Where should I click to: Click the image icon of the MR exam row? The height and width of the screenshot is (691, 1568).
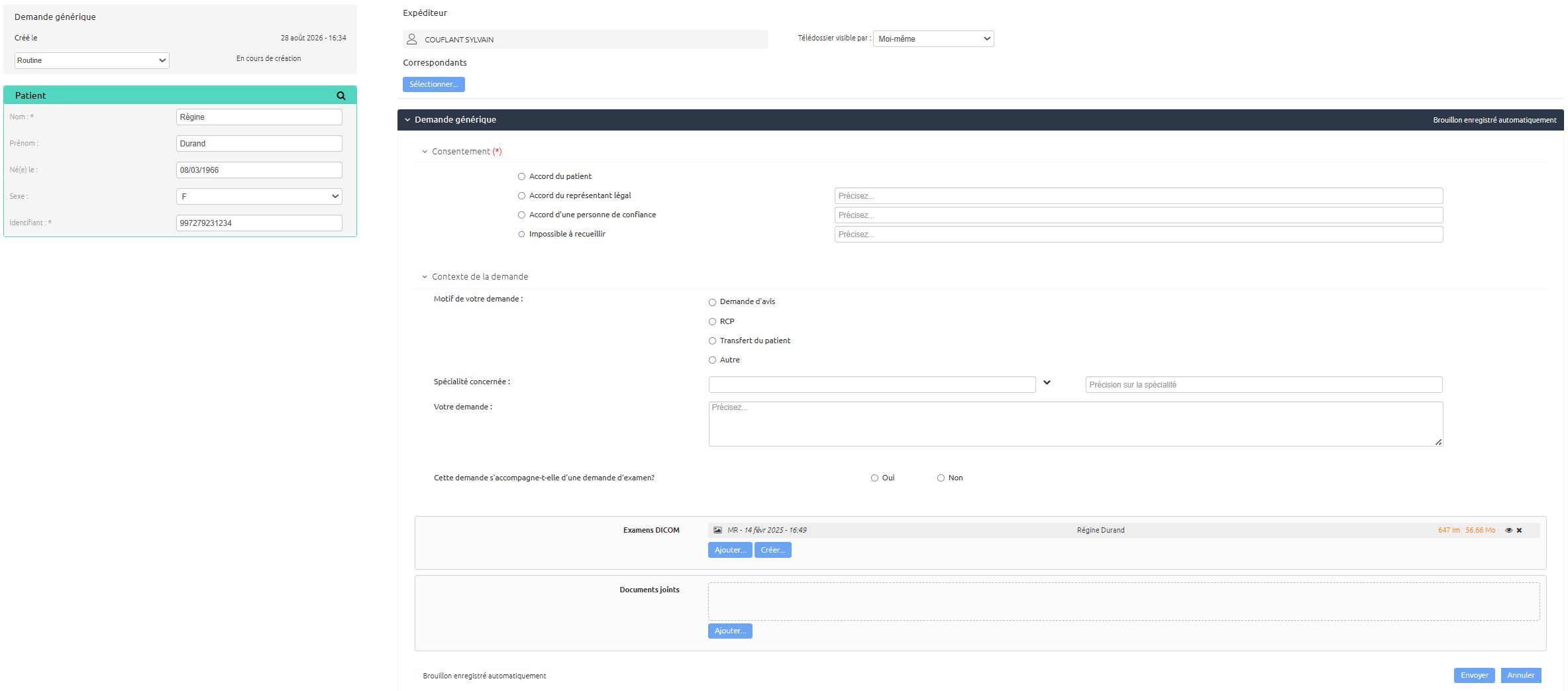pyautogui.click(x=717, y=530)
